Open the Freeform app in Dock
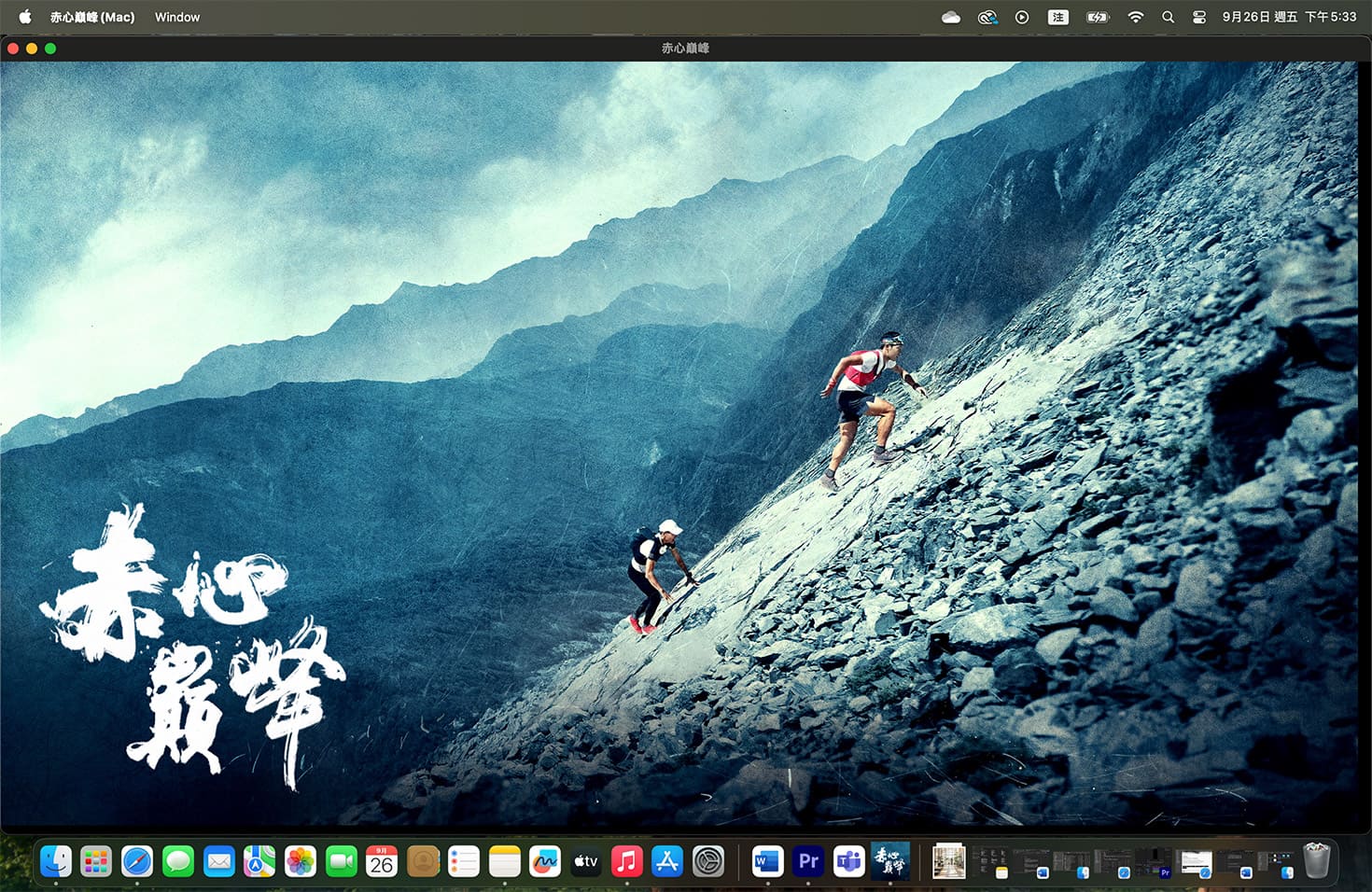Image resolution: width=1372 pixels, height=892 pixels. tap(545, 861)
